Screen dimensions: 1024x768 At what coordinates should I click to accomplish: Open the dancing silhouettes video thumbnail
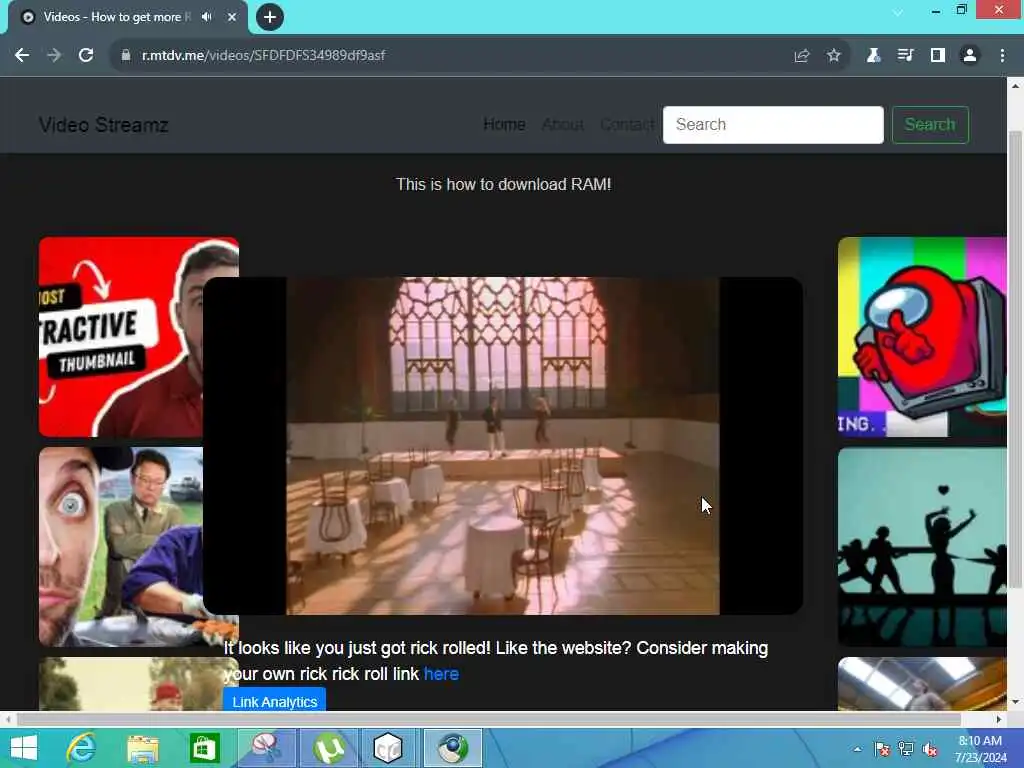click(922, 547)
